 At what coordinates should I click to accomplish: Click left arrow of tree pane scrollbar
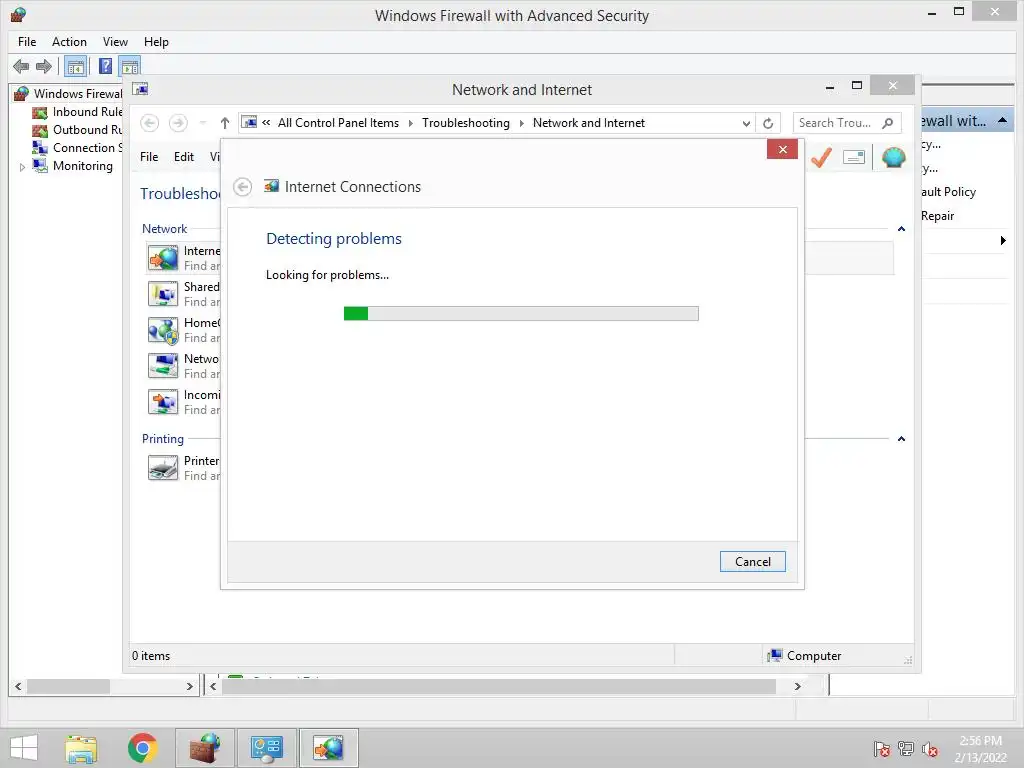pyautogui.click(x=18, y=686)
